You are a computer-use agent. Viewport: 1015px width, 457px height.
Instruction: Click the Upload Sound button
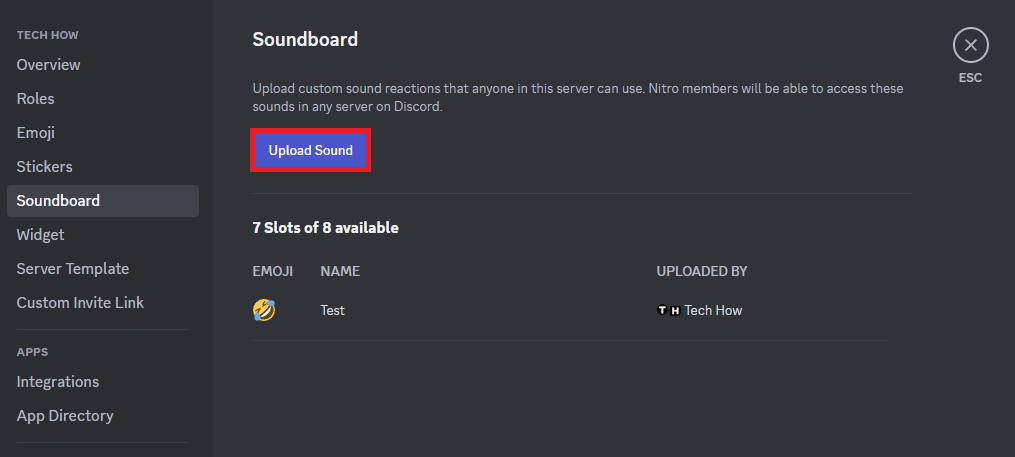coord(310,151)
